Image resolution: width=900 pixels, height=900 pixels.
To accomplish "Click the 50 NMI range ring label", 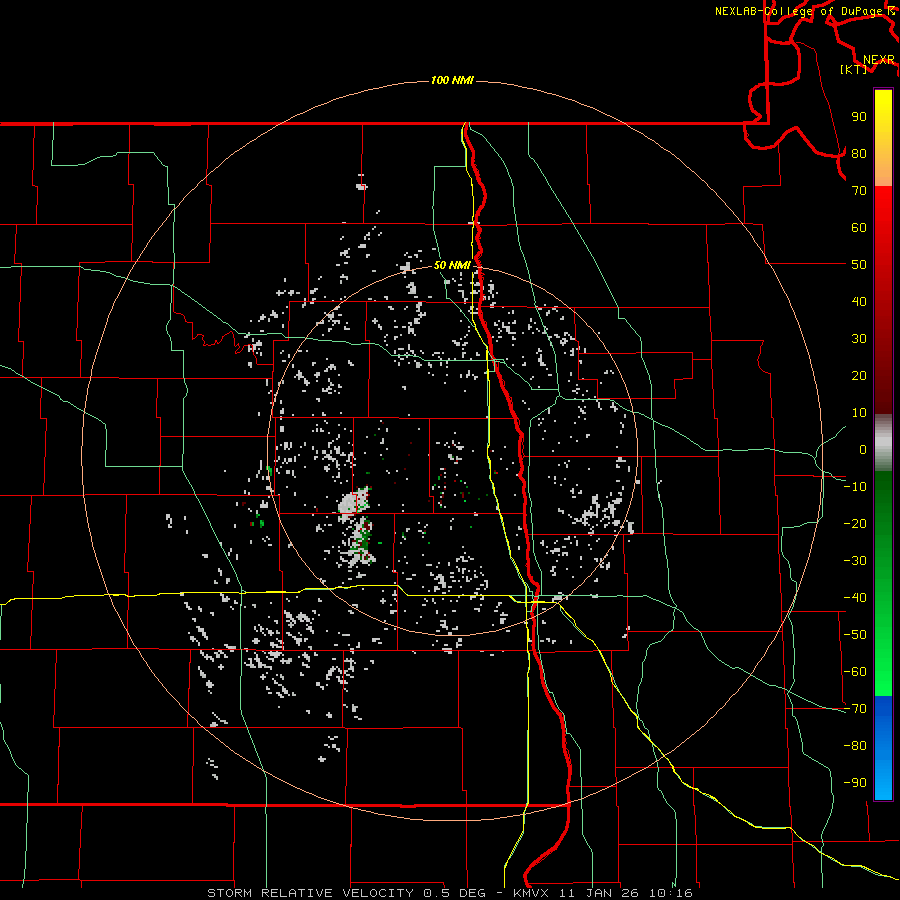I will pyautogui.click(x=452, y=265).
